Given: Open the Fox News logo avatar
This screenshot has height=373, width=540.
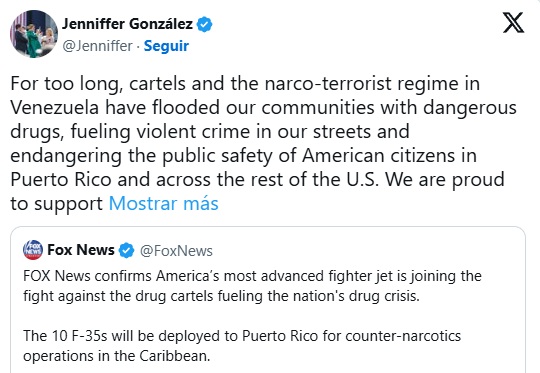Looking at the screenshot, I should 33,250.
